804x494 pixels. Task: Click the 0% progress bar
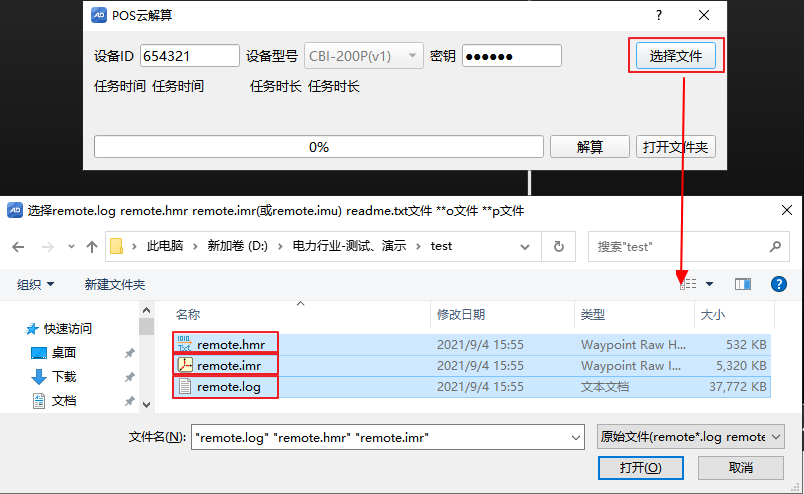pos(318,147)
